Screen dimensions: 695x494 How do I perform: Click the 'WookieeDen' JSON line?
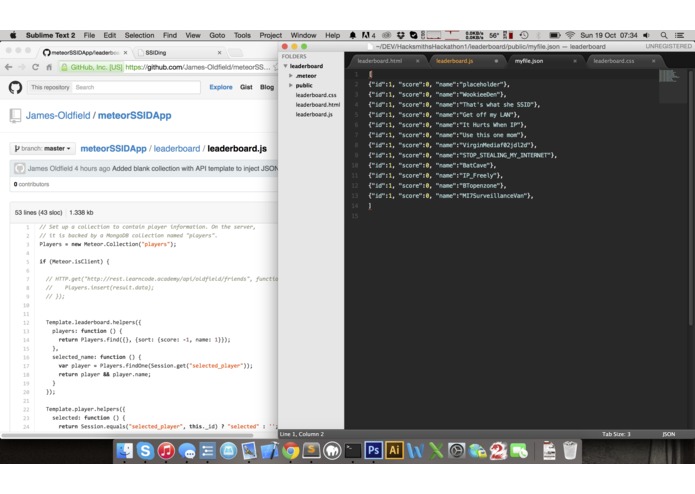[437, 94]
